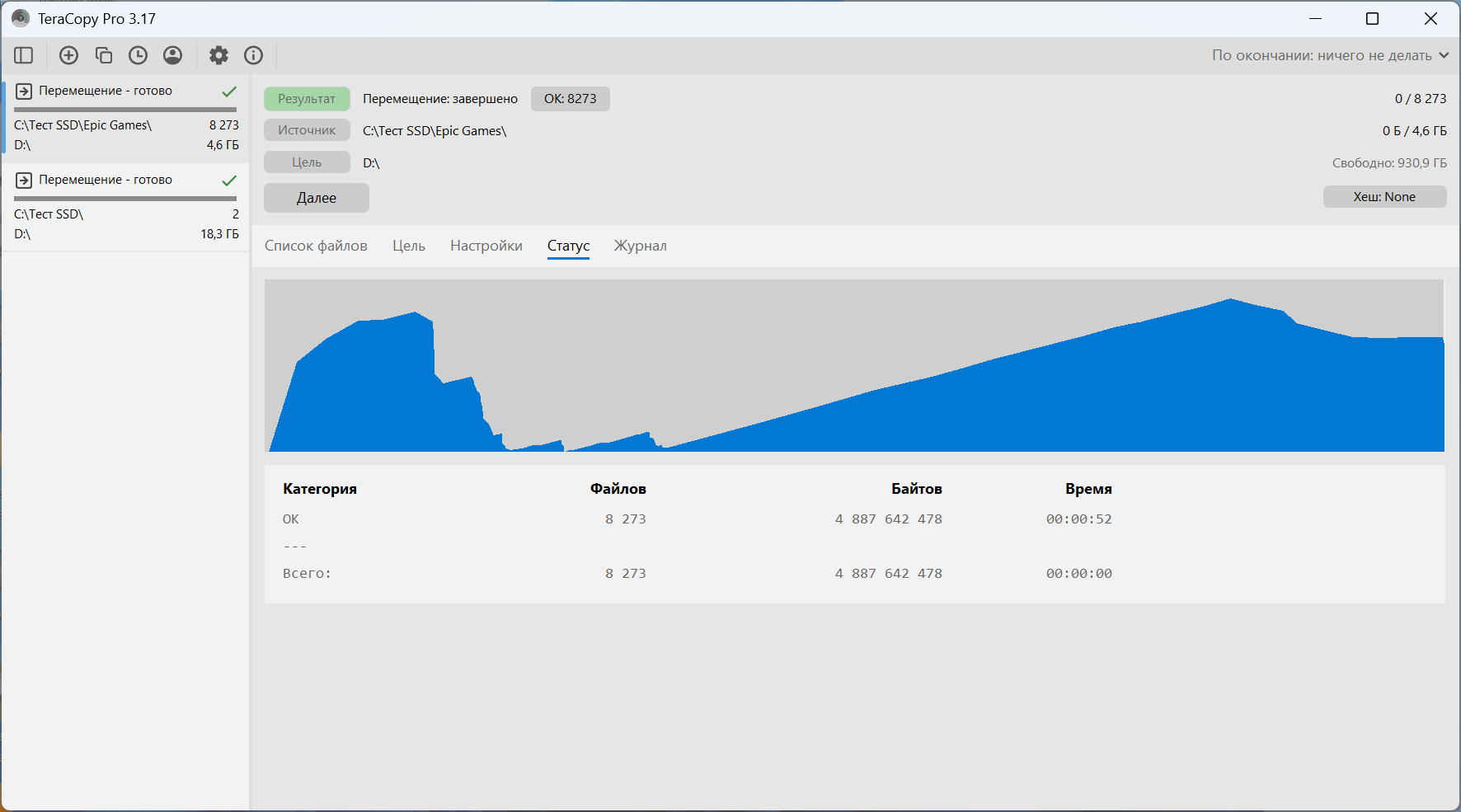Click the progress bar of Epic Games job
This screenshot has height=812, width=1461.
125,109
